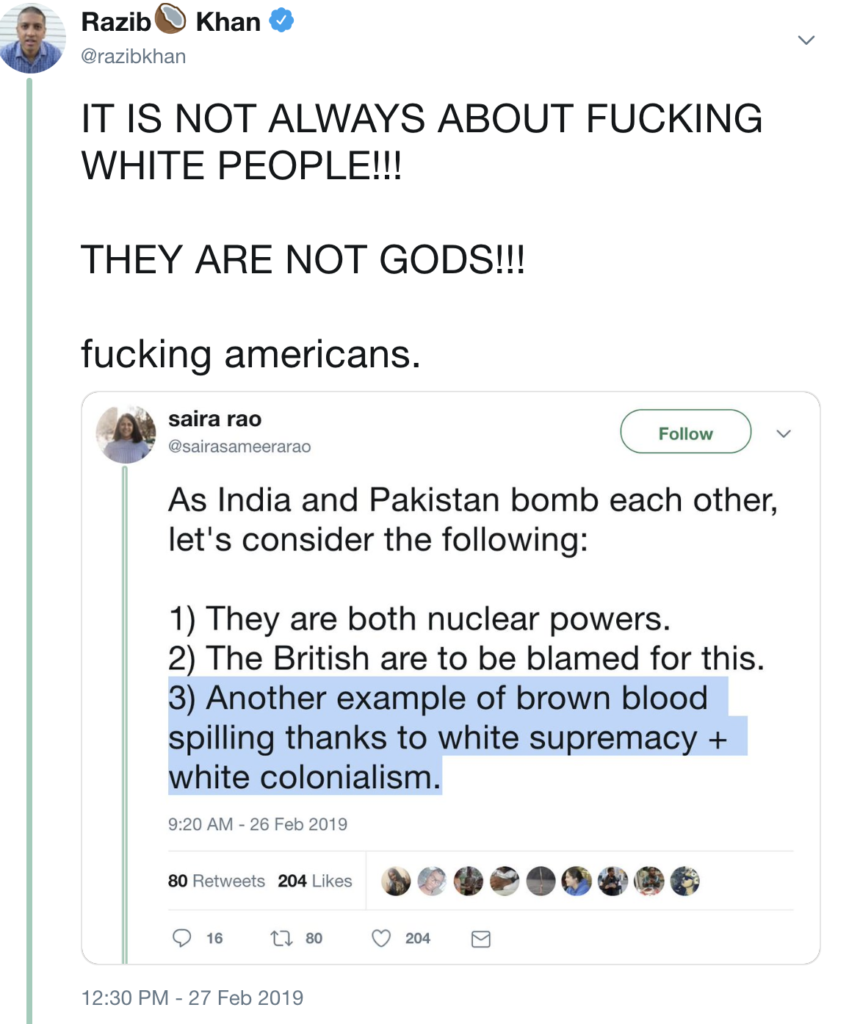Screen dimensions: 849x1024
Task: Click the 9:20 AM - 26 Feb 2019 timestamp
Action: pyautogui.click(x=257, y=825)
